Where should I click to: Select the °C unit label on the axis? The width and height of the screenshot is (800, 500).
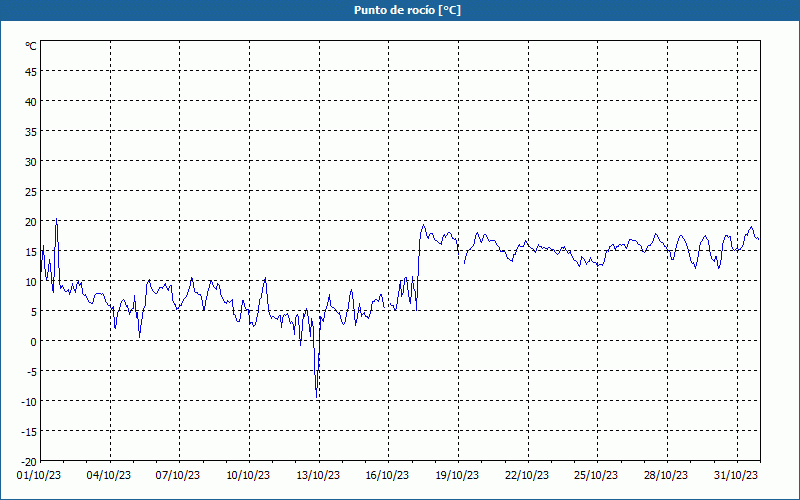pyautogui.click(x=31, y=46)
